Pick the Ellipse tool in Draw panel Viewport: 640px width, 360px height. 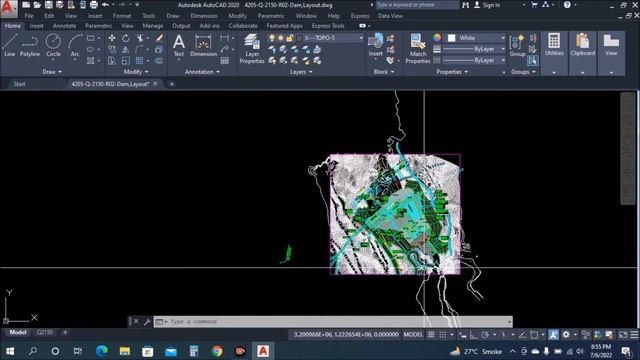pyautogui.click(x=91, y=49)
